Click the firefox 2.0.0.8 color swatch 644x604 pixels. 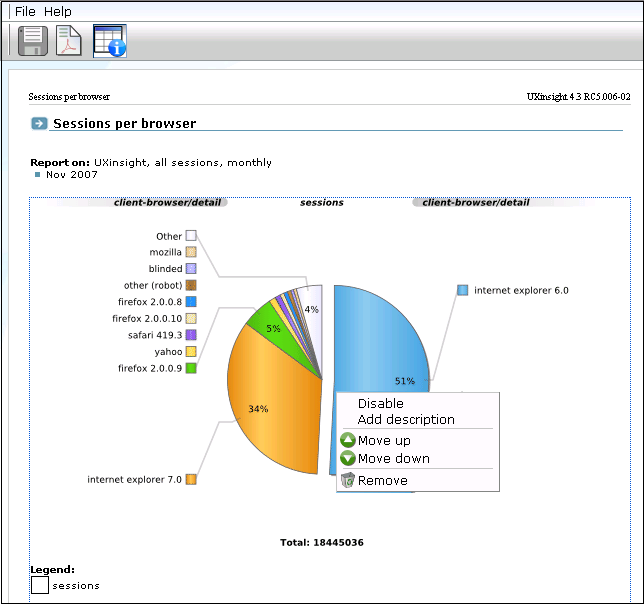[191, 302]
